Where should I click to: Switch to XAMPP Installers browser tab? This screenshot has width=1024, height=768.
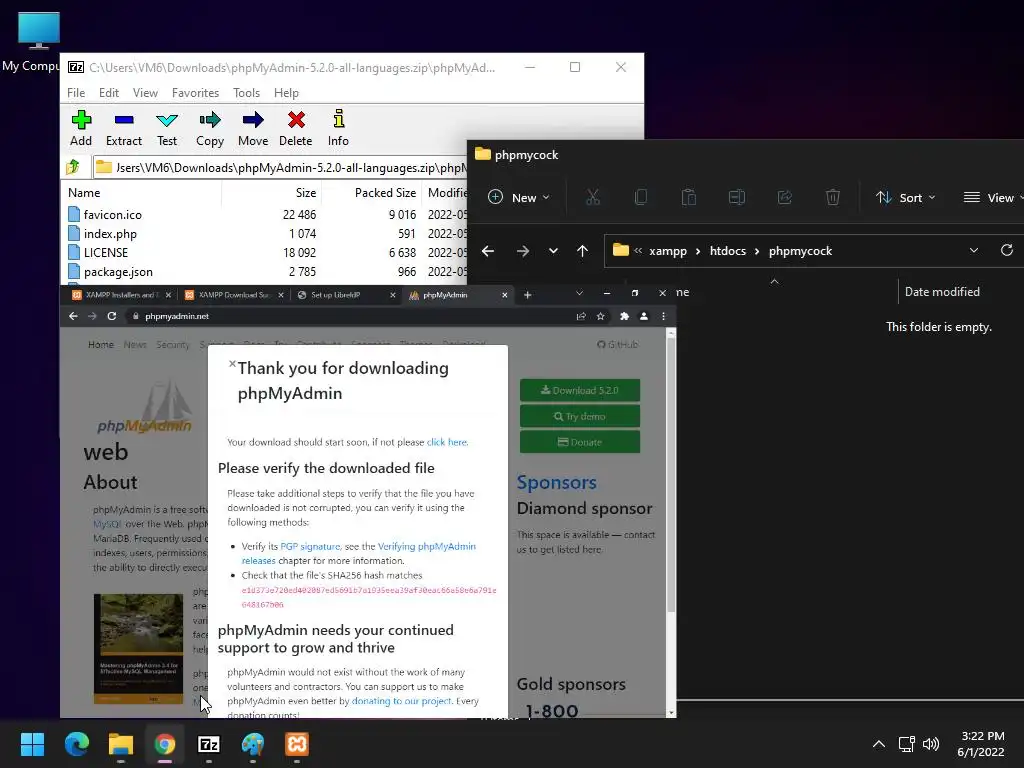121,295
